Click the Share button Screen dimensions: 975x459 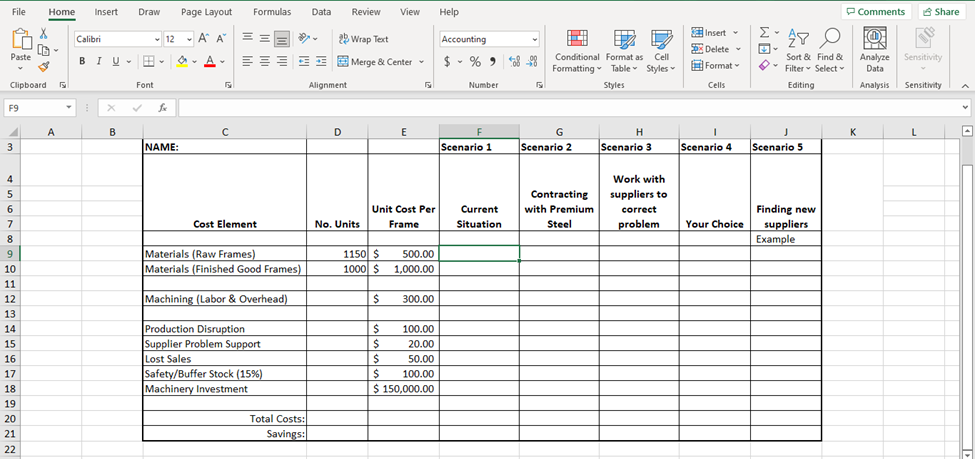(x=941, y=12)
